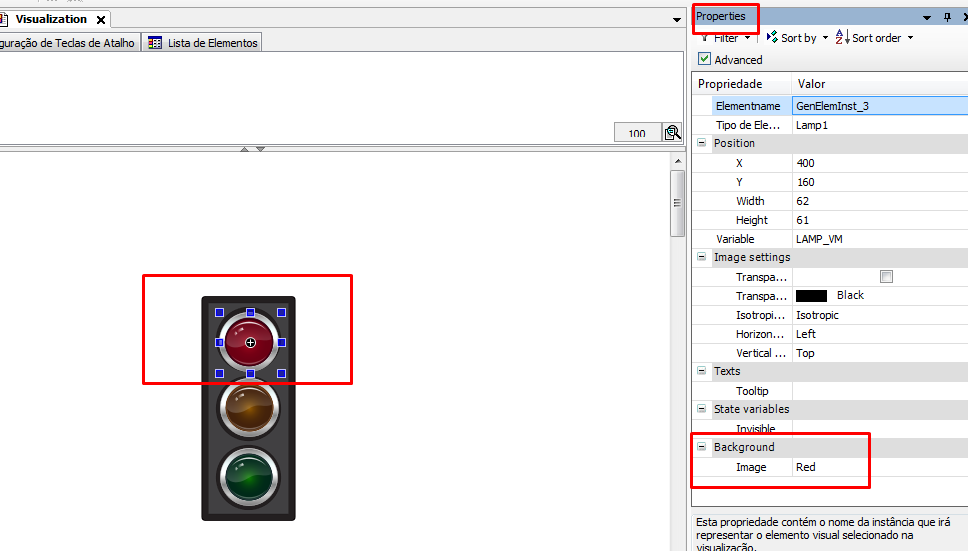Select the green lamp in the traffic light

point(250,472)
